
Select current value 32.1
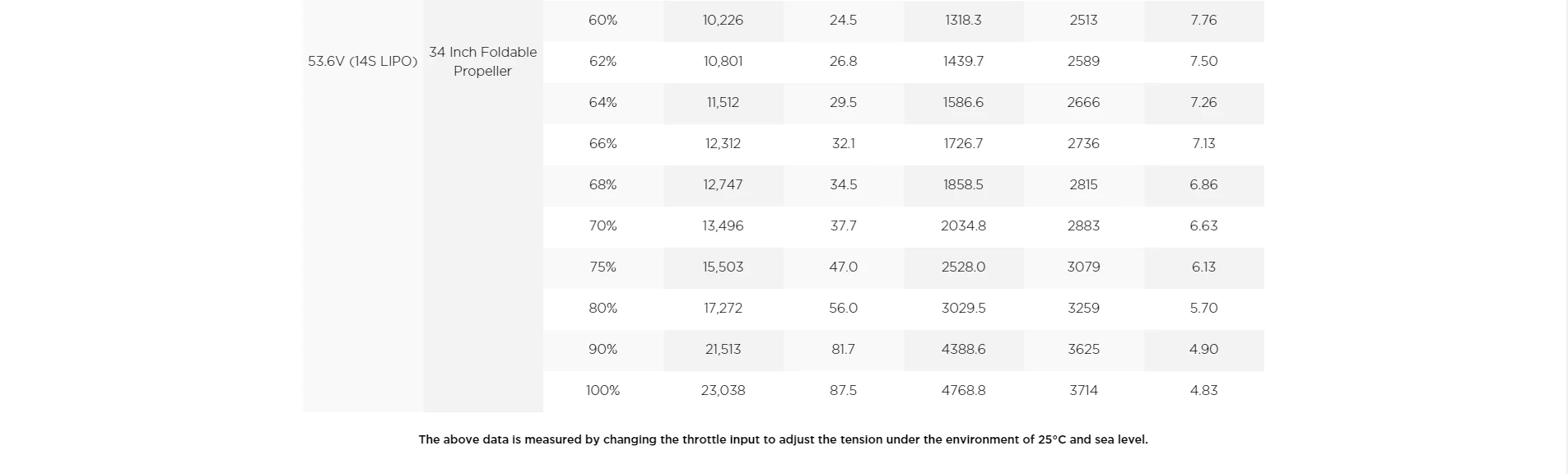pyautogui.click(x=844, y=144)
